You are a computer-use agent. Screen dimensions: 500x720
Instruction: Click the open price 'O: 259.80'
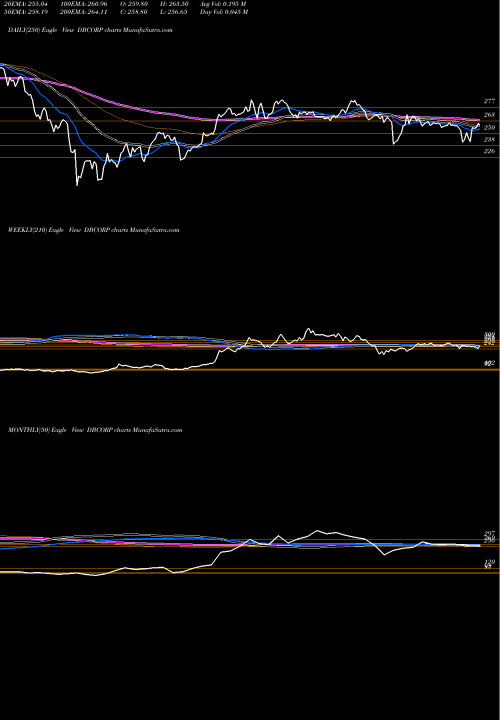(135, 4)
